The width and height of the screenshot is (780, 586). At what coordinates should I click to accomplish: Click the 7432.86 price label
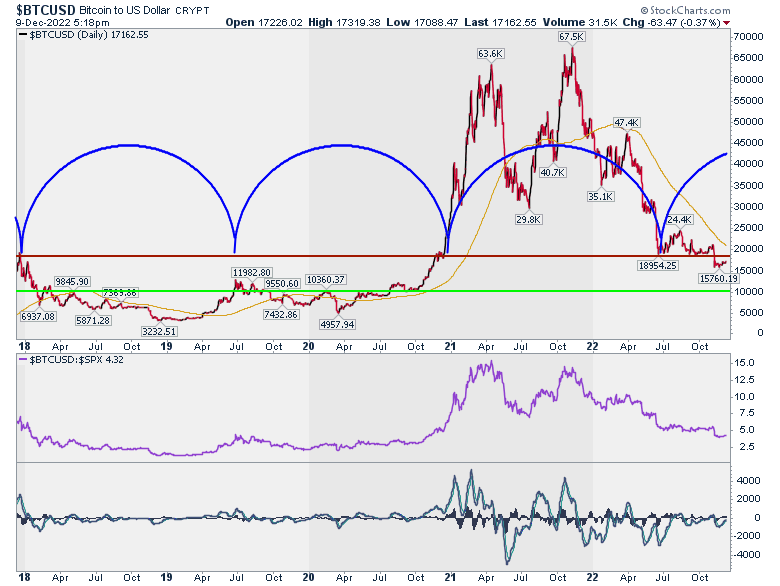[281, 314]
